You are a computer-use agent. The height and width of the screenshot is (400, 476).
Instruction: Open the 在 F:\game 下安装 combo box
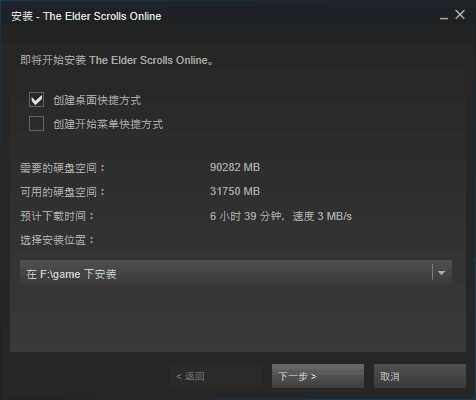[236, 272]
